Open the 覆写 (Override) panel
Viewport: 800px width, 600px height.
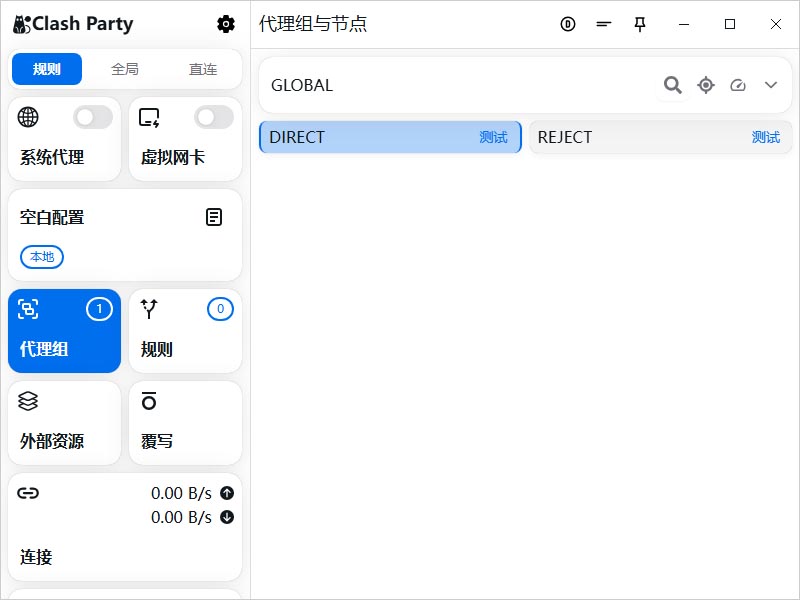tap(185, 422)
